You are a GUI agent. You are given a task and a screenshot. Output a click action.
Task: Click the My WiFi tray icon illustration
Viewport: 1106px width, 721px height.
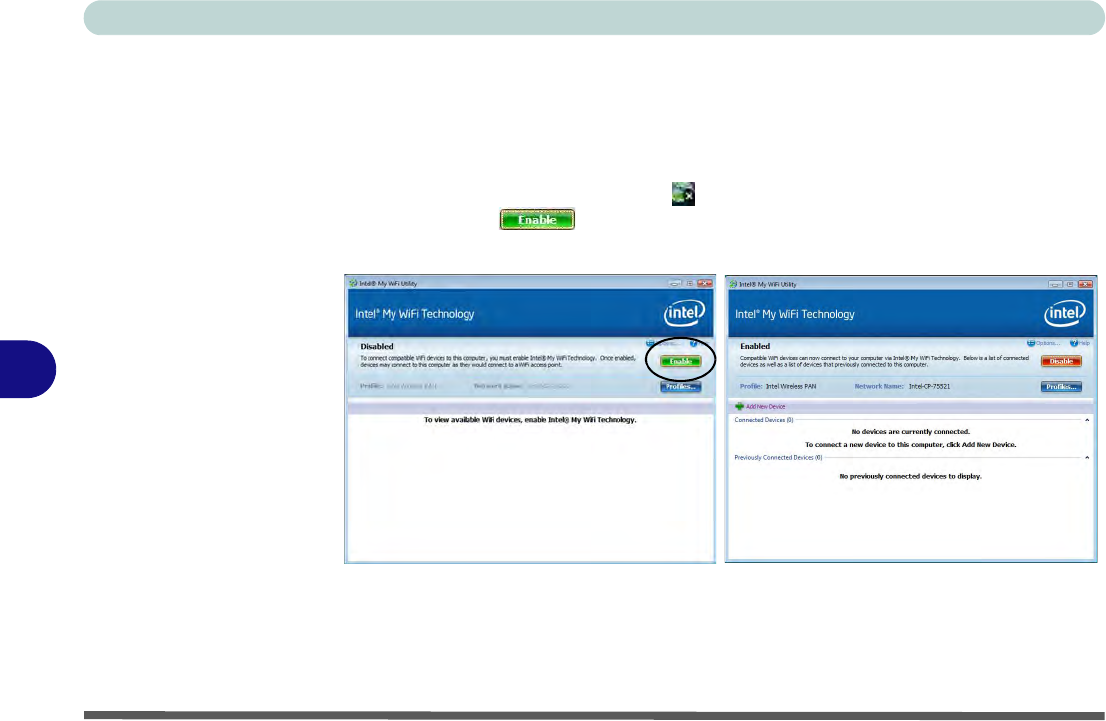click(683, 193)
